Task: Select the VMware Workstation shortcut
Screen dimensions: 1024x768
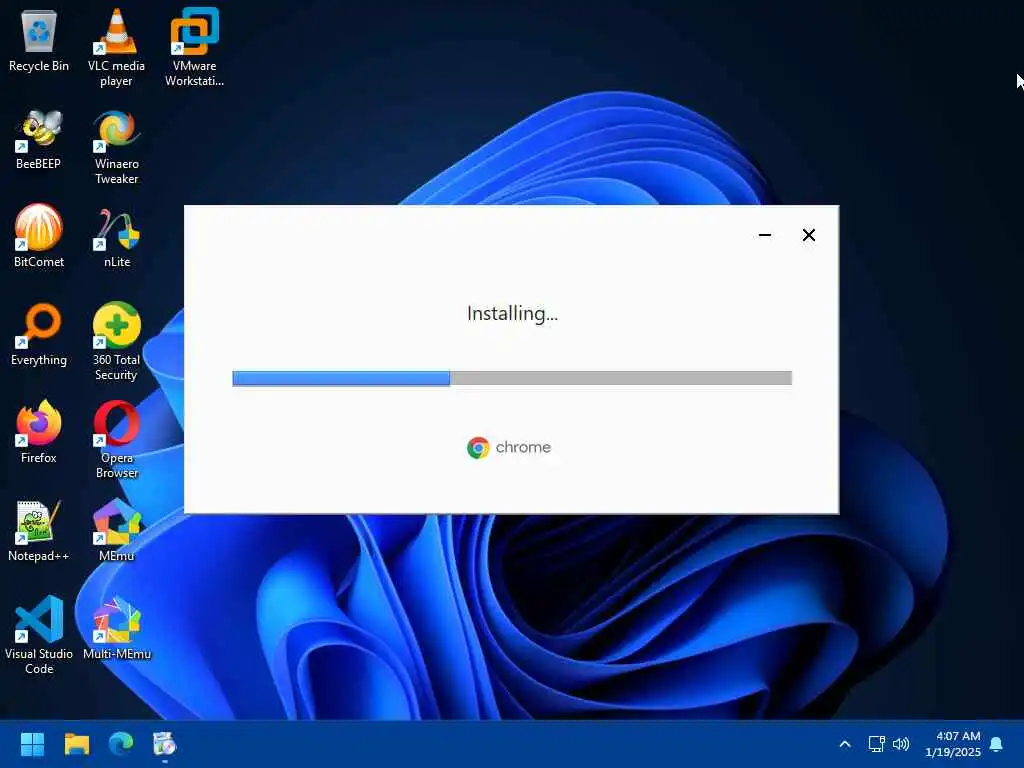Action: click(195, 47)
